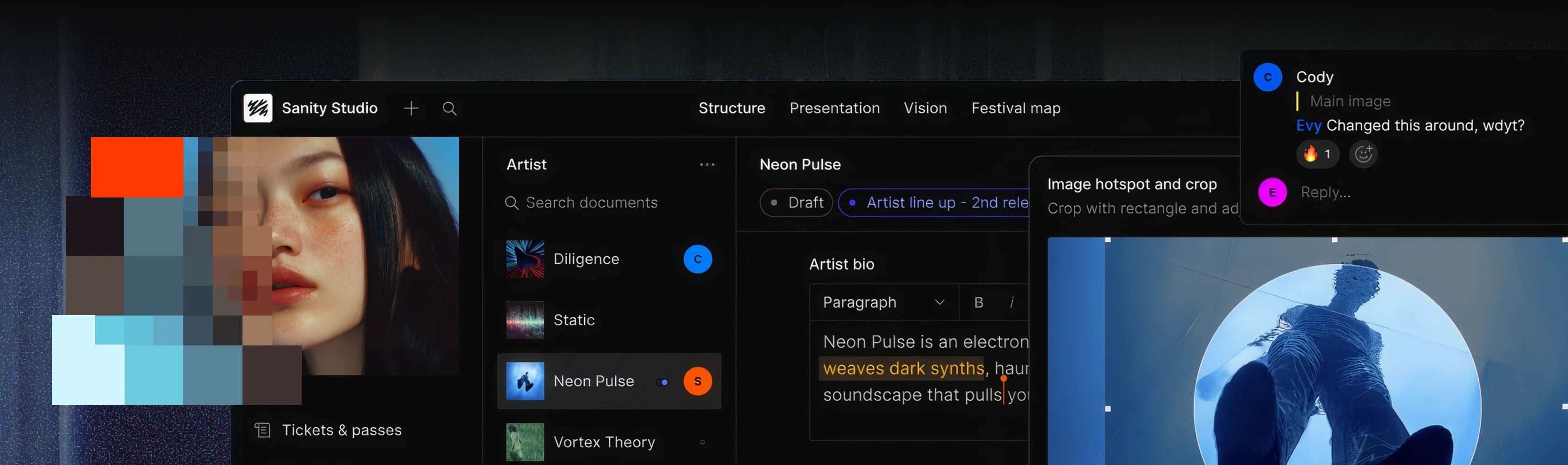Viewport: 1568px width, 465px height.
Task: Click the Tickets & passes document icon
Action: (x=262, y=430)
